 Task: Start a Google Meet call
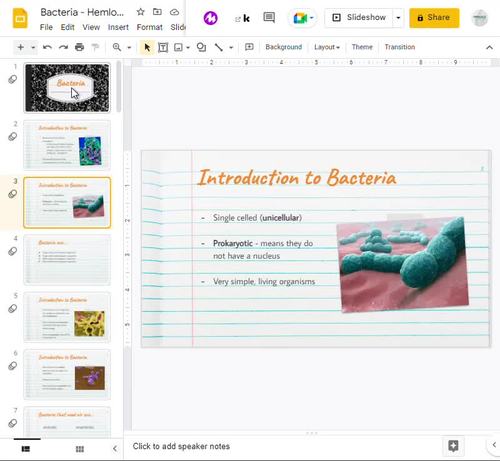(300, 18)
